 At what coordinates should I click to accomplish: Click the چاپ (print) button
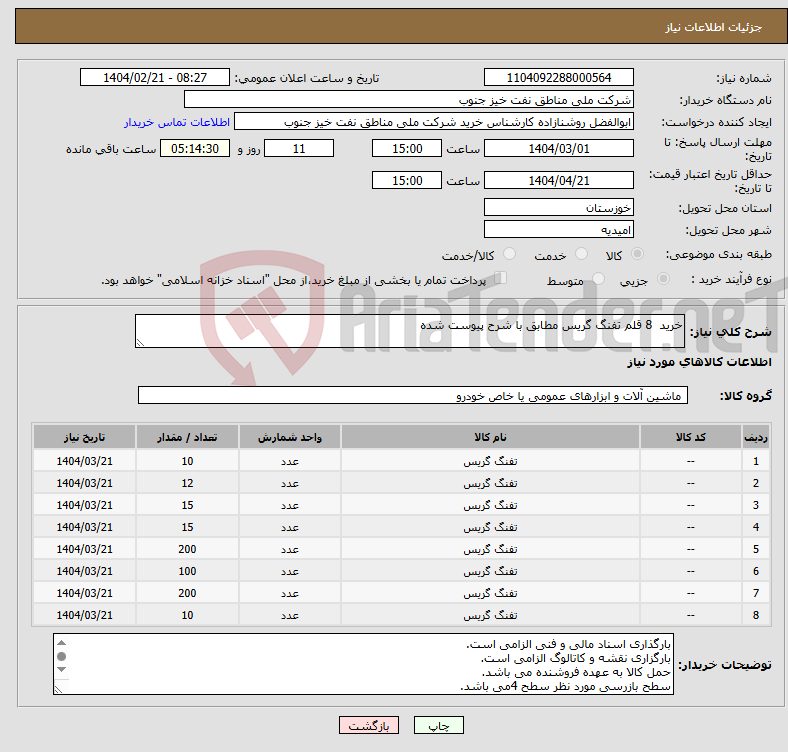[x=438, y=725]
